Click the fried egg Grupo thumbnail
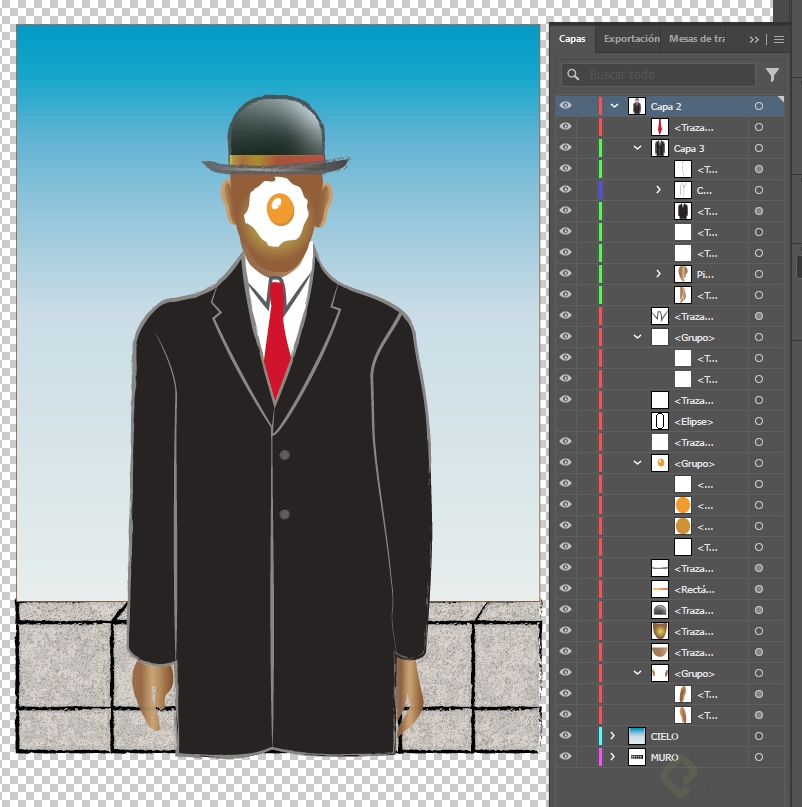802x807 pixels. pyautogui.click(x=660, y=463)
